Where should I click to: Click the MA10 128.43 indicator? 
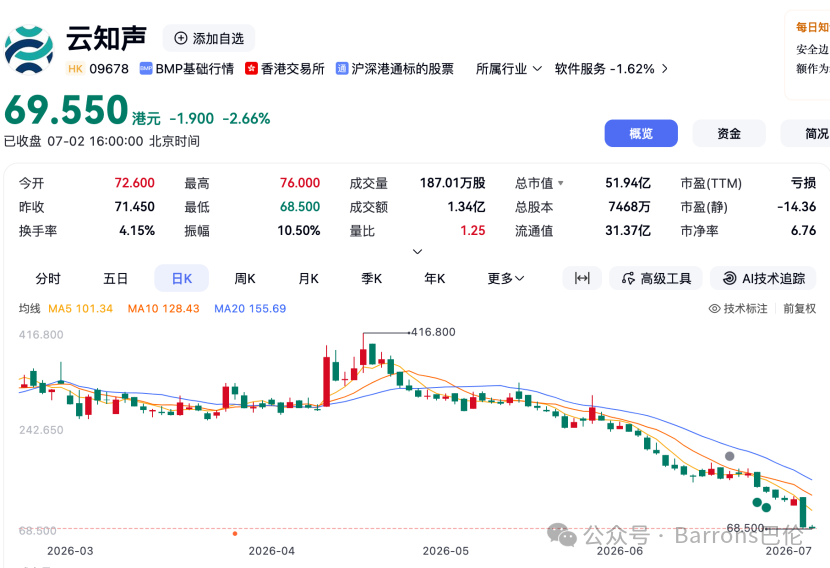coord(164,309)
